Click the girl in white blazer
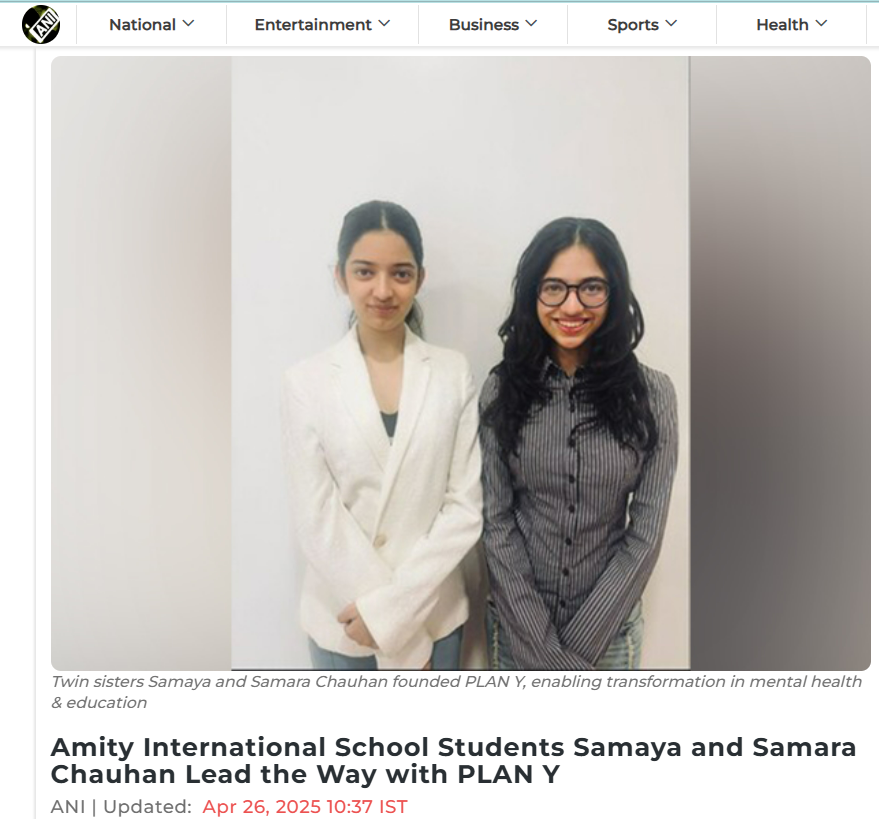879x819 pixels. pos(382,435)
